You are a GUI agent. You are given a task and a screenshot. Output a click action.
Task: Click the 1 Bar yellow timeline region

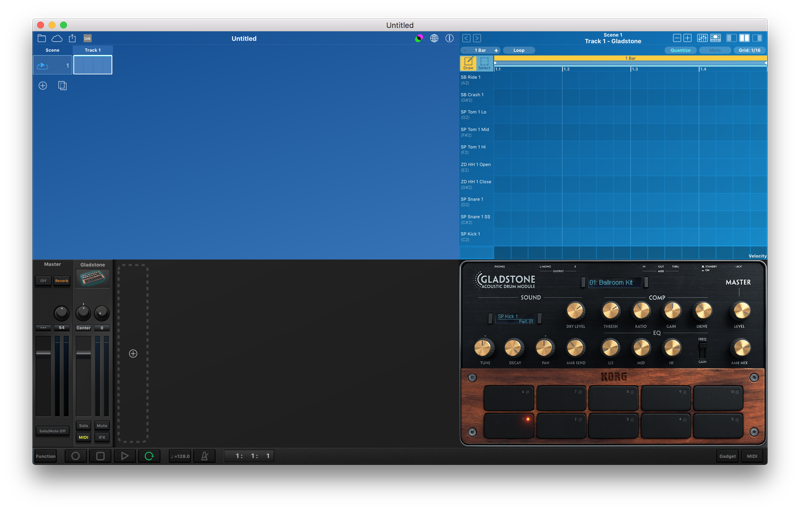pos(630,59)
